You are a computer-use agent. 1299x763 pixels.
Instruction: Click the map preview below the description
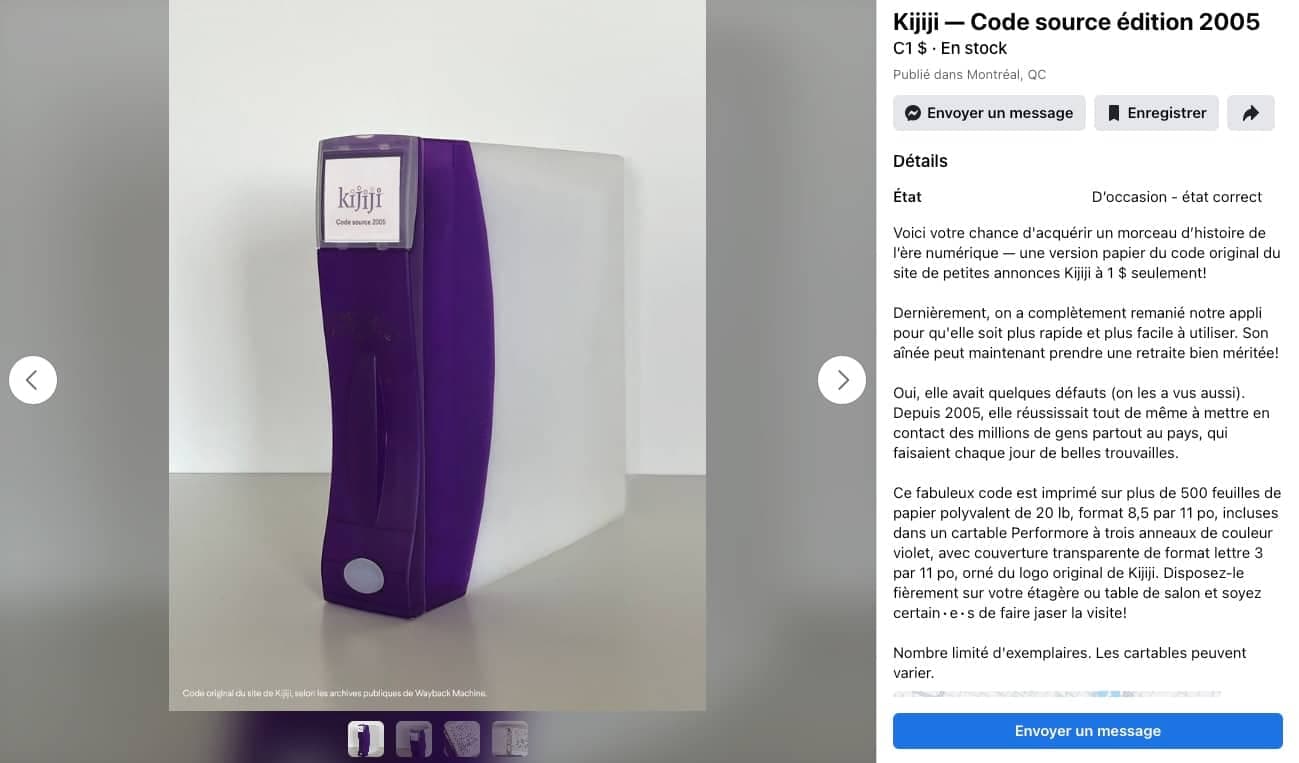1056,693
